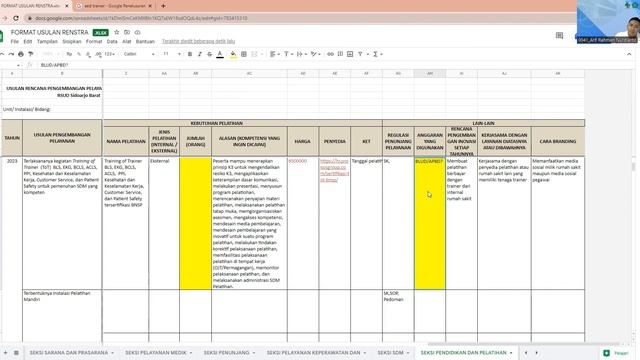The image size is (640, 360).
Task: Open the fill color picker
Action: tap(233, 54)
